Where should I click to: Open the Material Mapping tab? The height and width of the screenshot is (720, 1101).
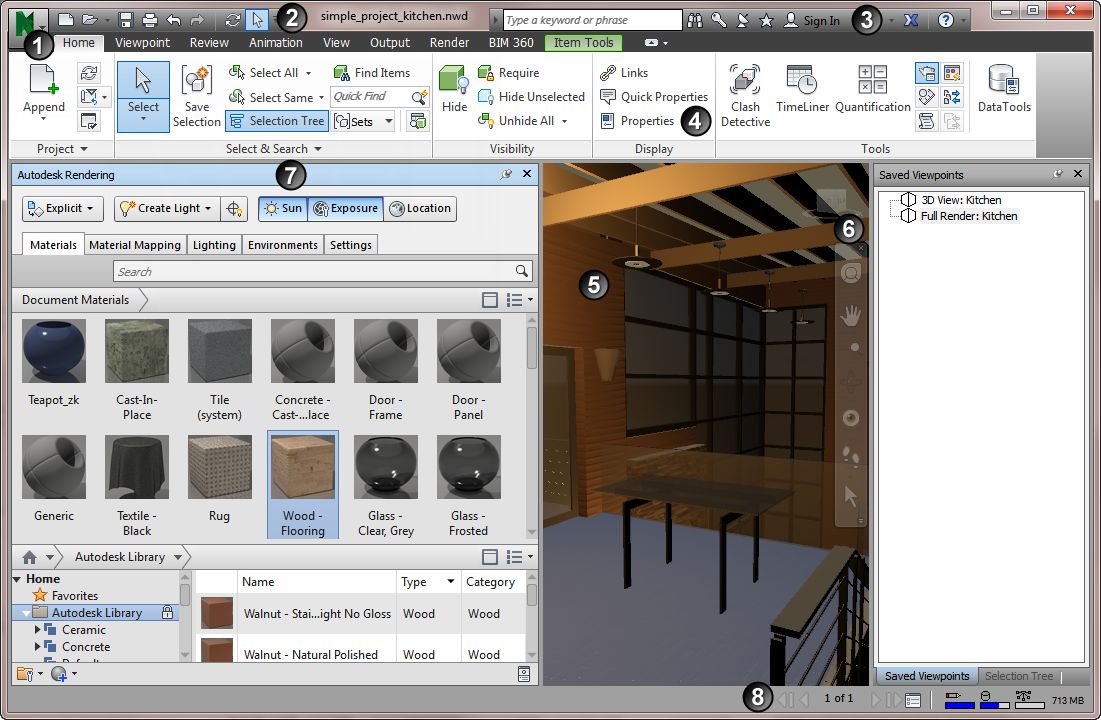point(135,245)
